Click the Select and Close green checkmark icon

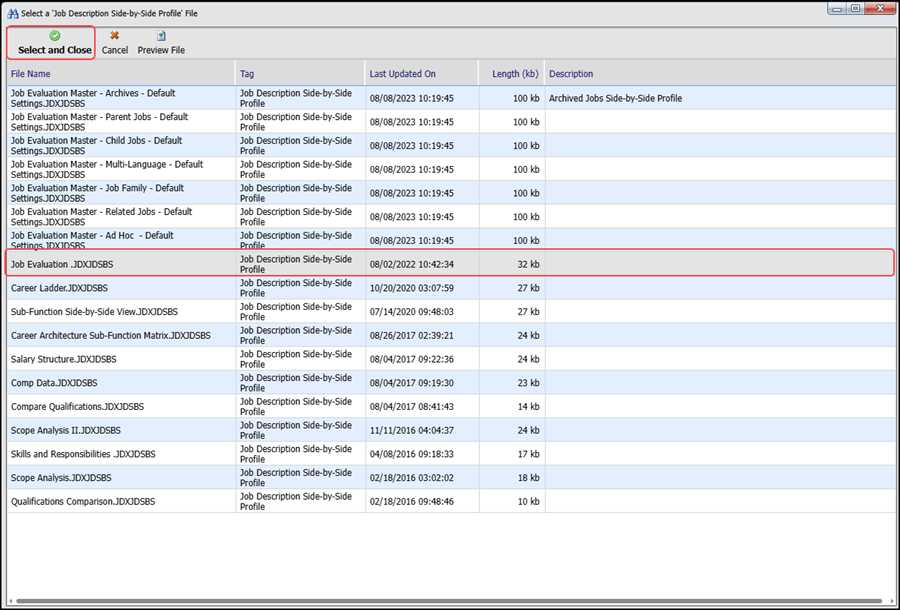[x=55, y=36]
